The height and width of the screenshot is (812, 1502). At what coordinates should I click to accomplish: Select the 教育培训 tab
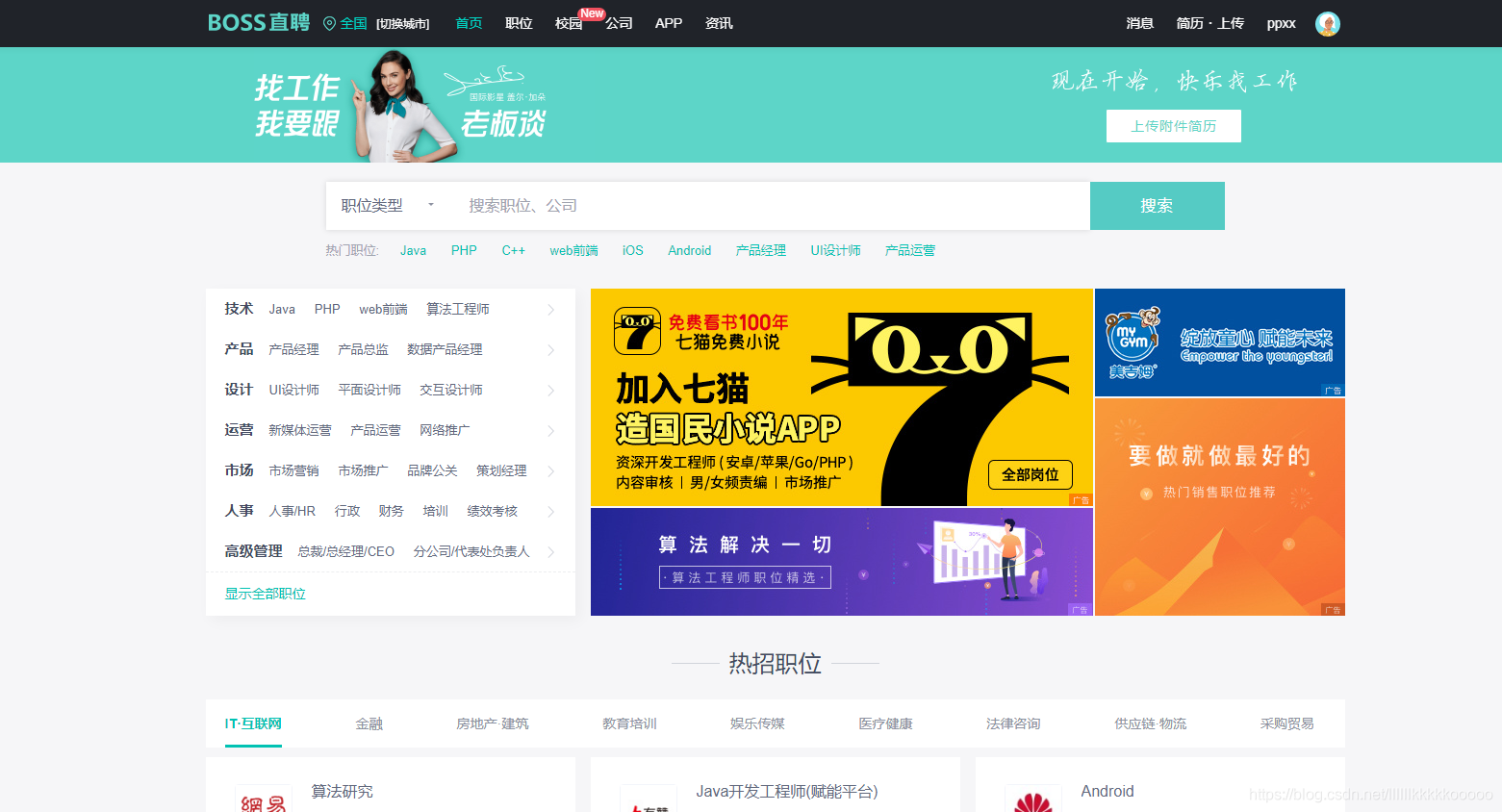[629, 723]
